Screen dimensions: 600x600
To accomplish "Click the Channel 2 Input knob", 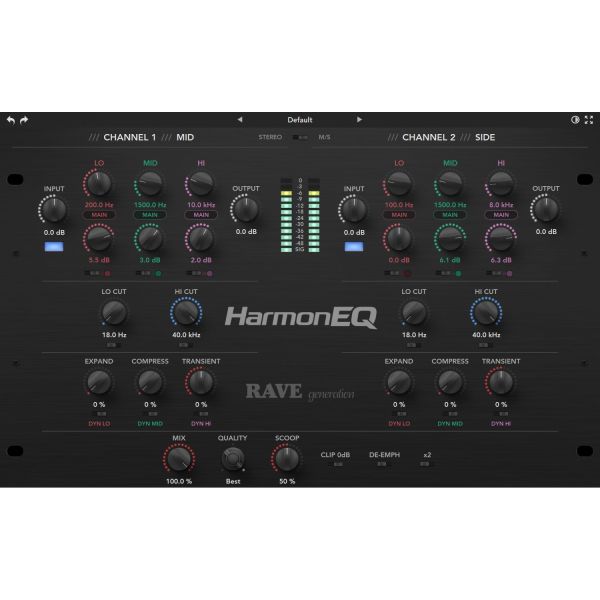I will (354, 209).
